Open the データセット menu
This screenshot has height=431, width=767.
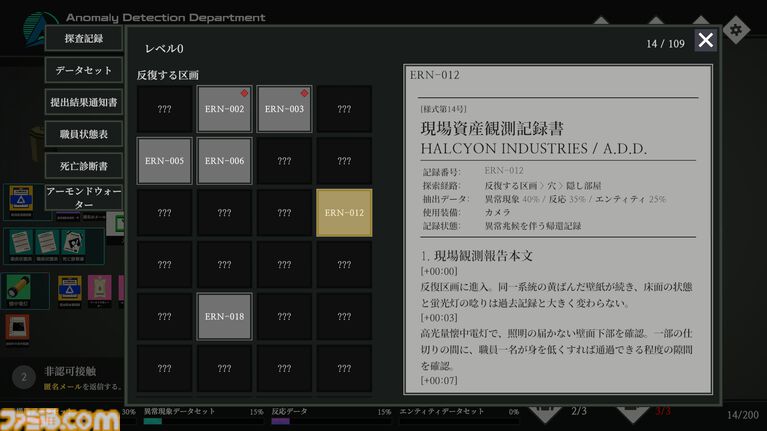(x=84, y=70)
